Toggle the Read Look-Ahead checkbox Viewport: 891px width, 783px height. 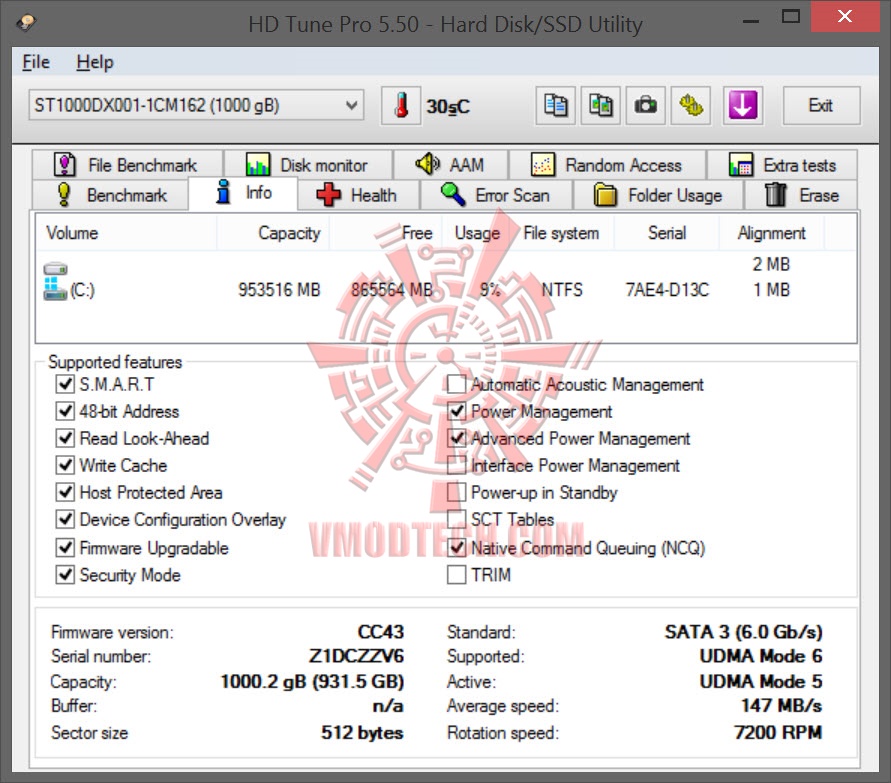65,438
